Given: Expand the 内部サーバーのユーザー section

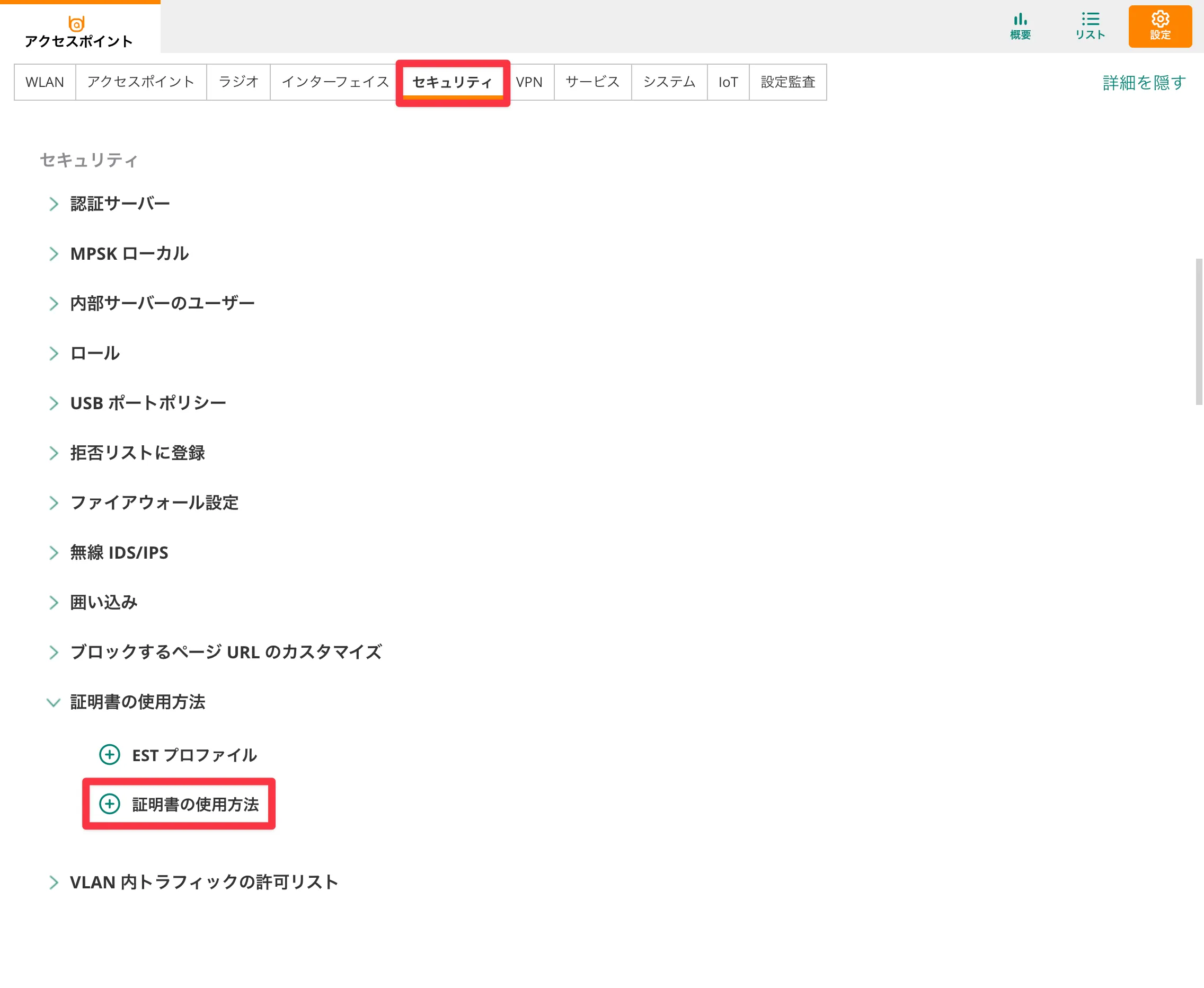Looking at the screenshot, I should click(x=54, y=303).
